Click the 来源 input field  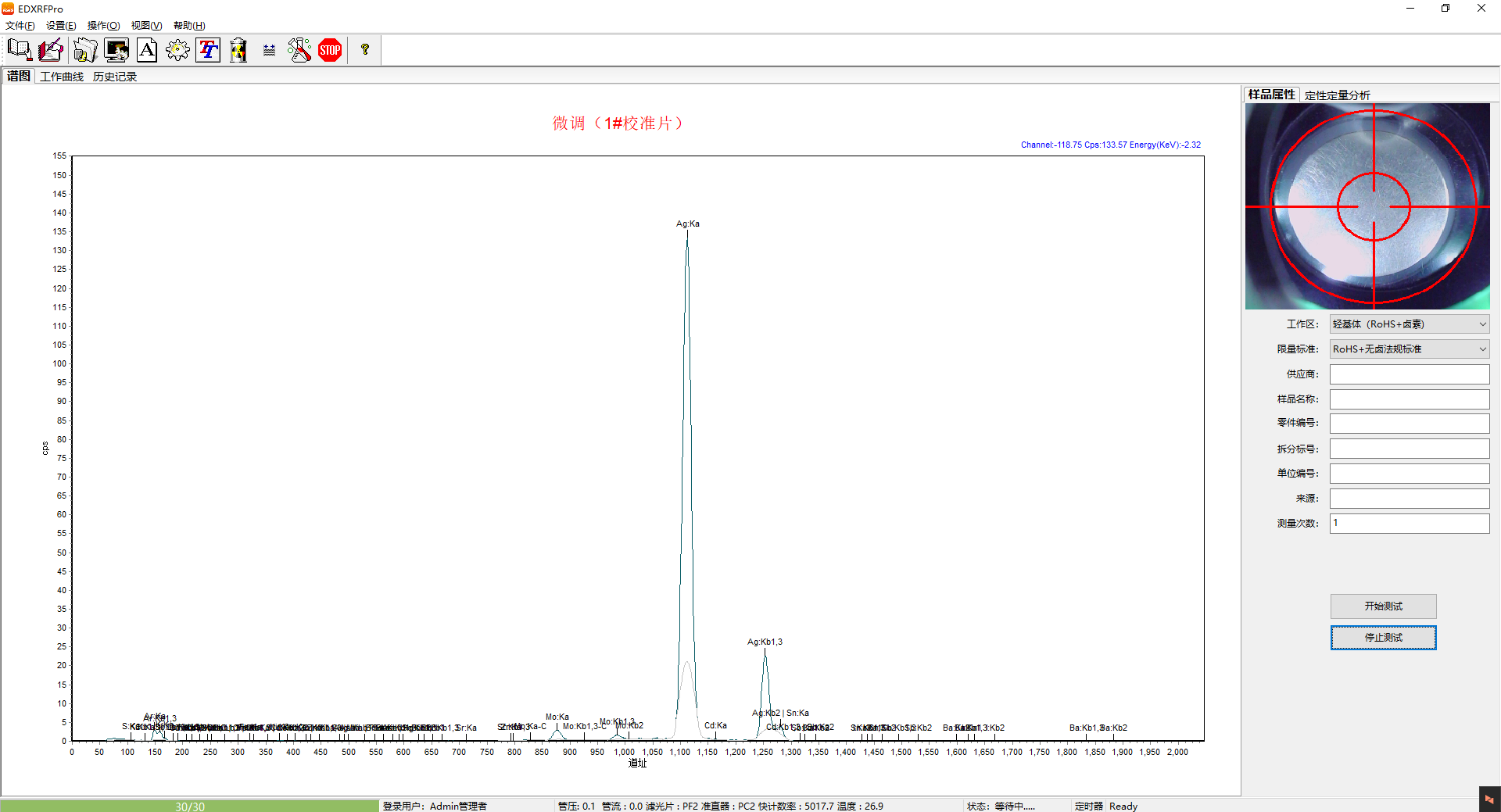(1410, 499)
